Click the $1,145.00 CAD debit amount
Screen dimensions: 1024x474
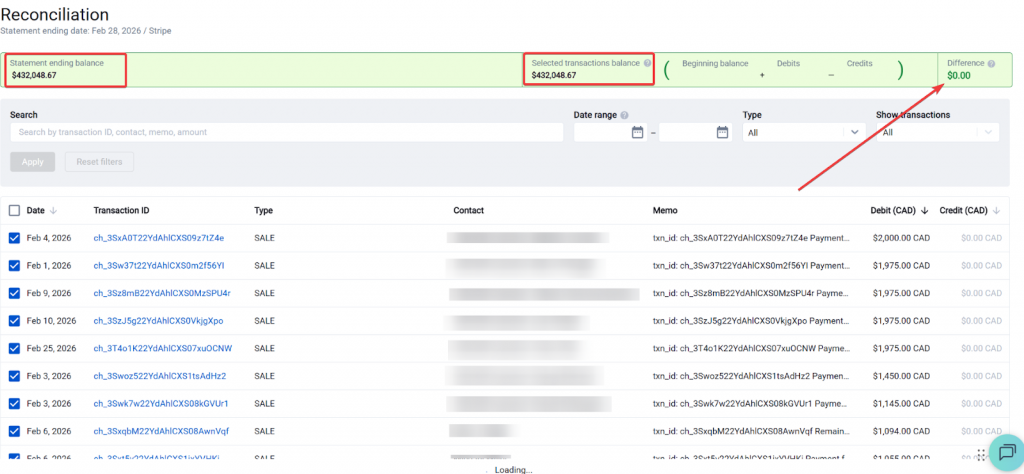click(x=901, y=403)
